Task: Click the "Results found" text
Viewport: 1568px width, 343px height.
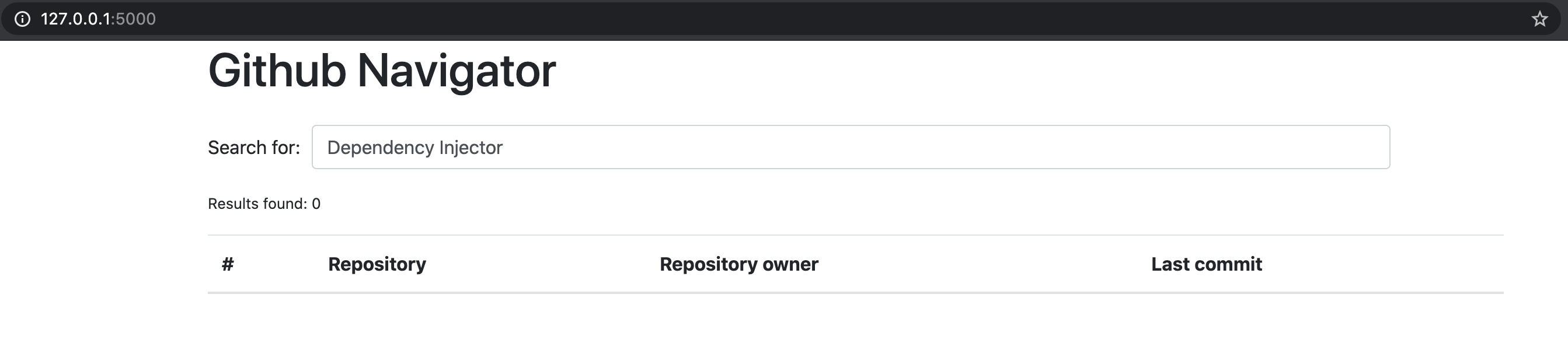Action: click(257, 204)
